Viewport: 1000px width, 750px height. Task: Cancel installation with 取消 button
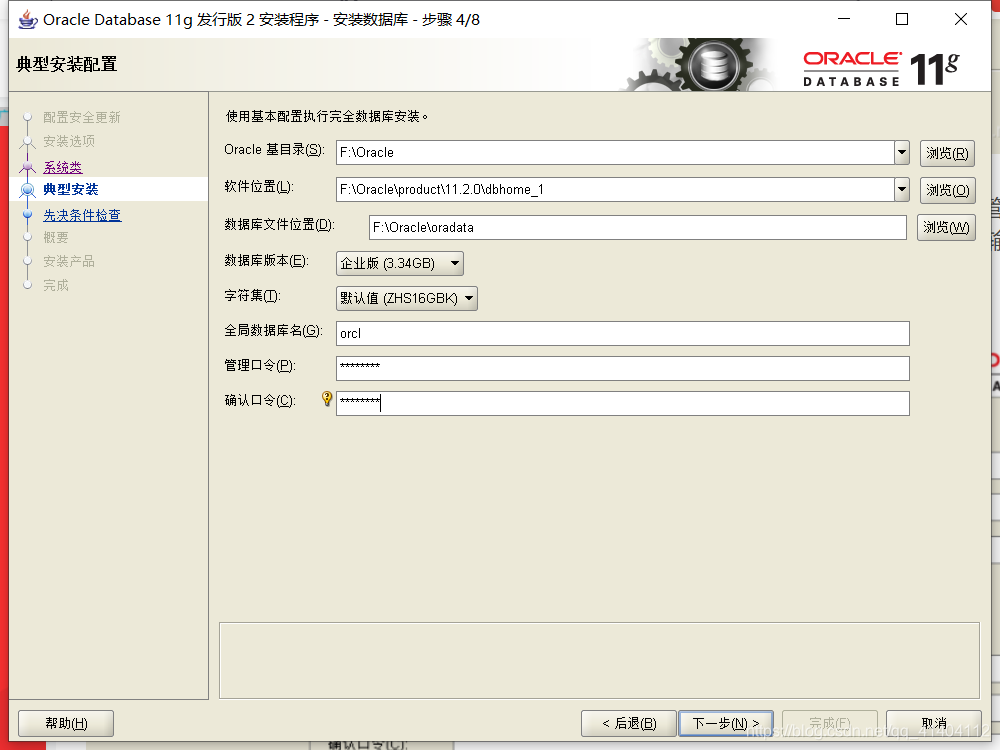(x=934, y=723)
